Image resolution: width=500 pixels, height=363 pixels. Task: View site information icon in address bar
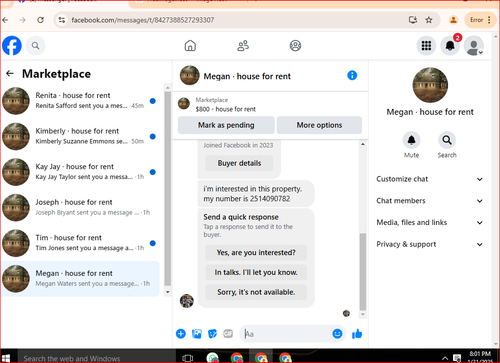coord(62,20)
